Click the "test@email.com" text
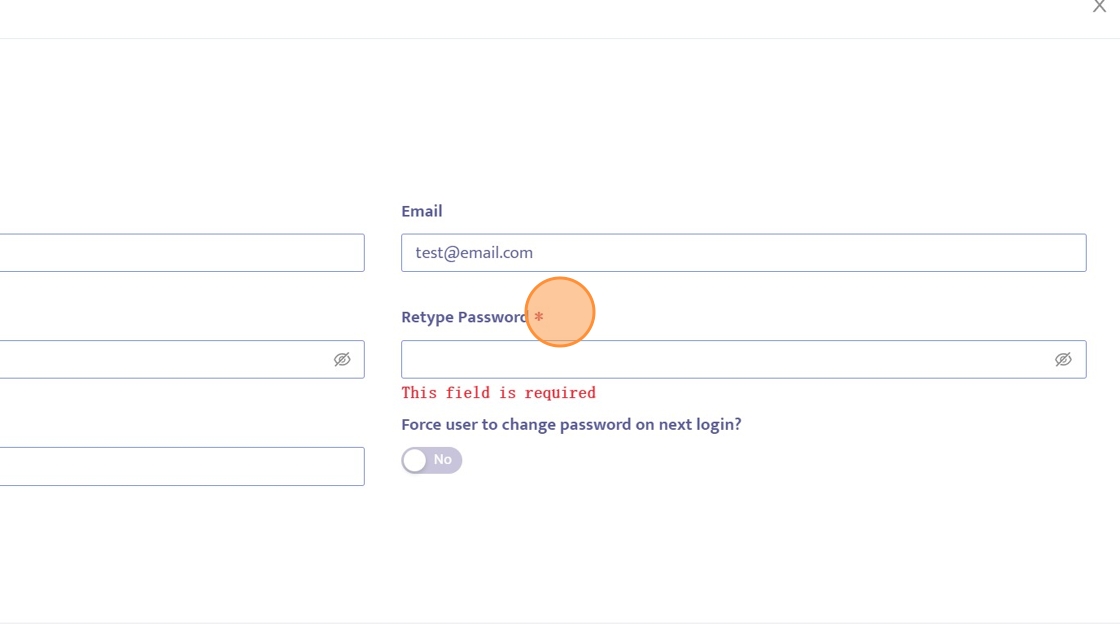The width and height of the screenshot is (1120, 626). [474, 253]
